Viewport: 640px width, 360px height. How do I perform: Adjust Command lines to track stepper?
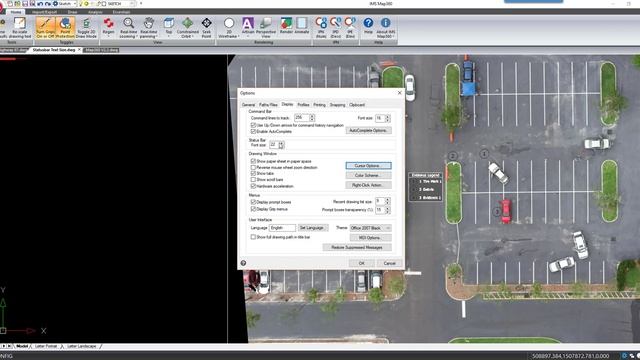coord(312,118)
